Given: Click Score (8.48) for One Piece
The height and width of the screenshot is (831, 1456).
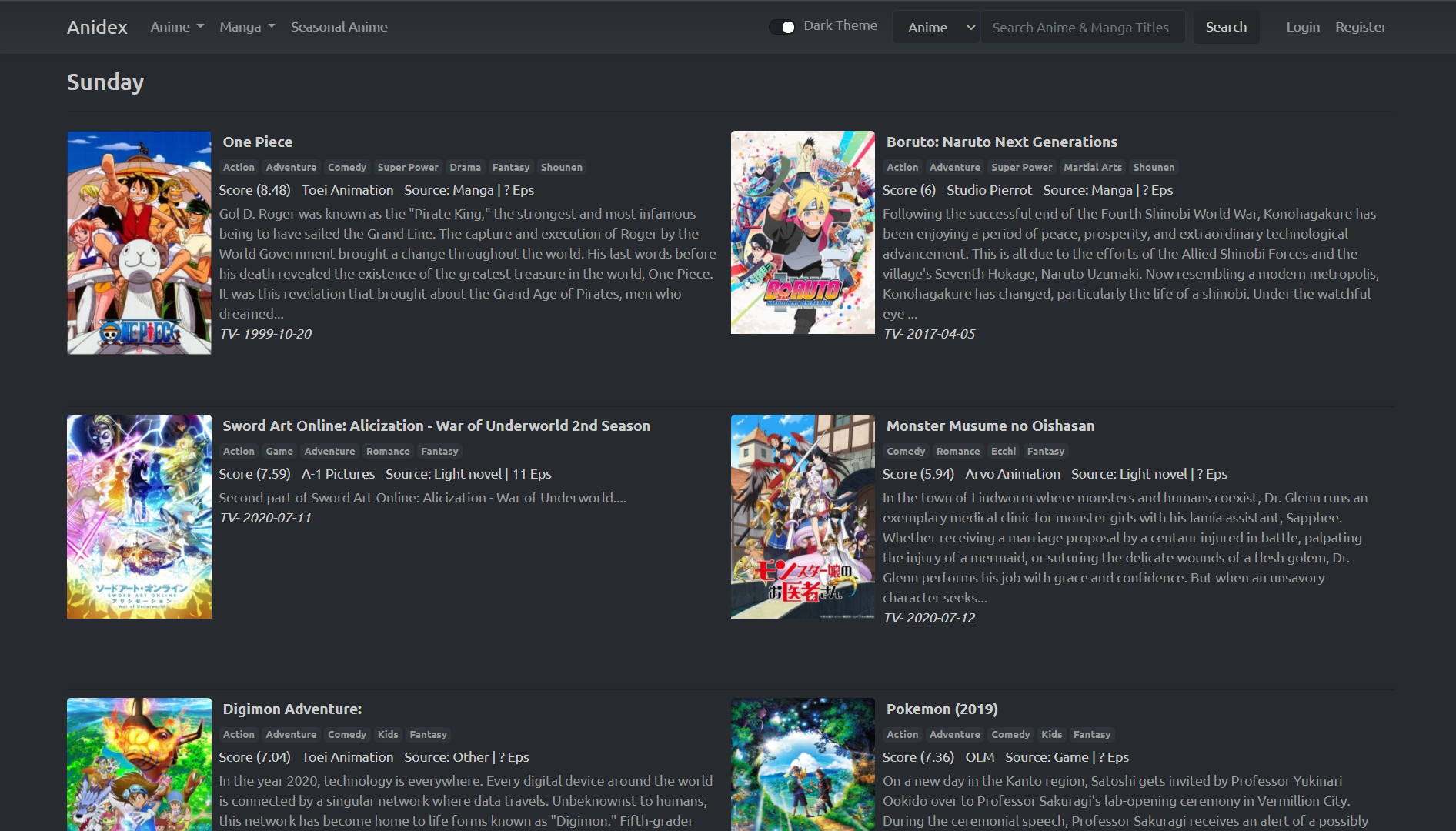Looking at the screenshot, I should [255, 190].
